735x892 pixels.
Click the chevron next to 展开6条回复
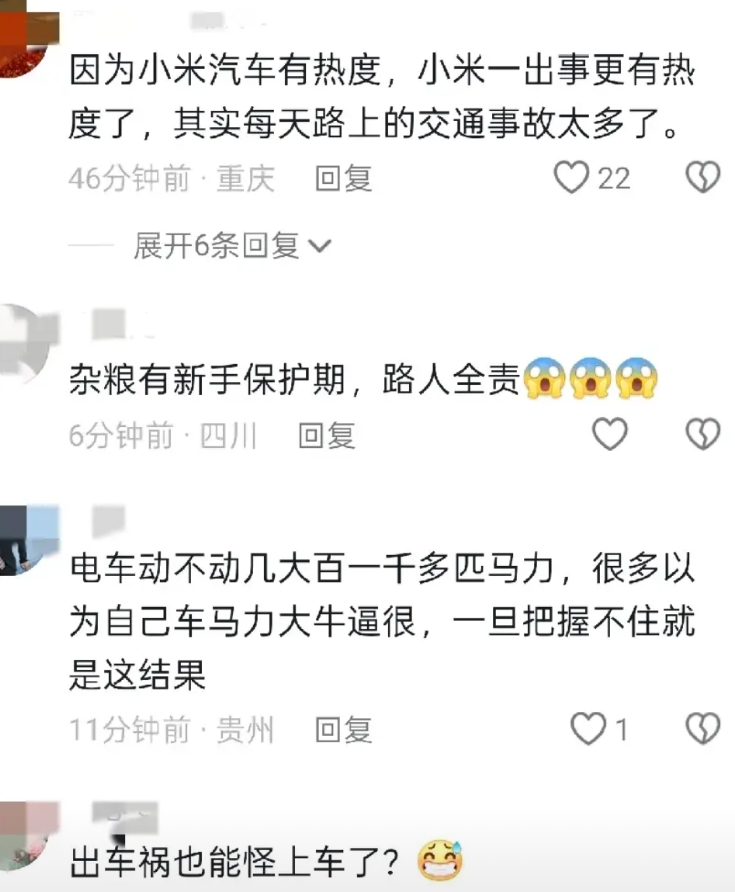tap(319, 246)
